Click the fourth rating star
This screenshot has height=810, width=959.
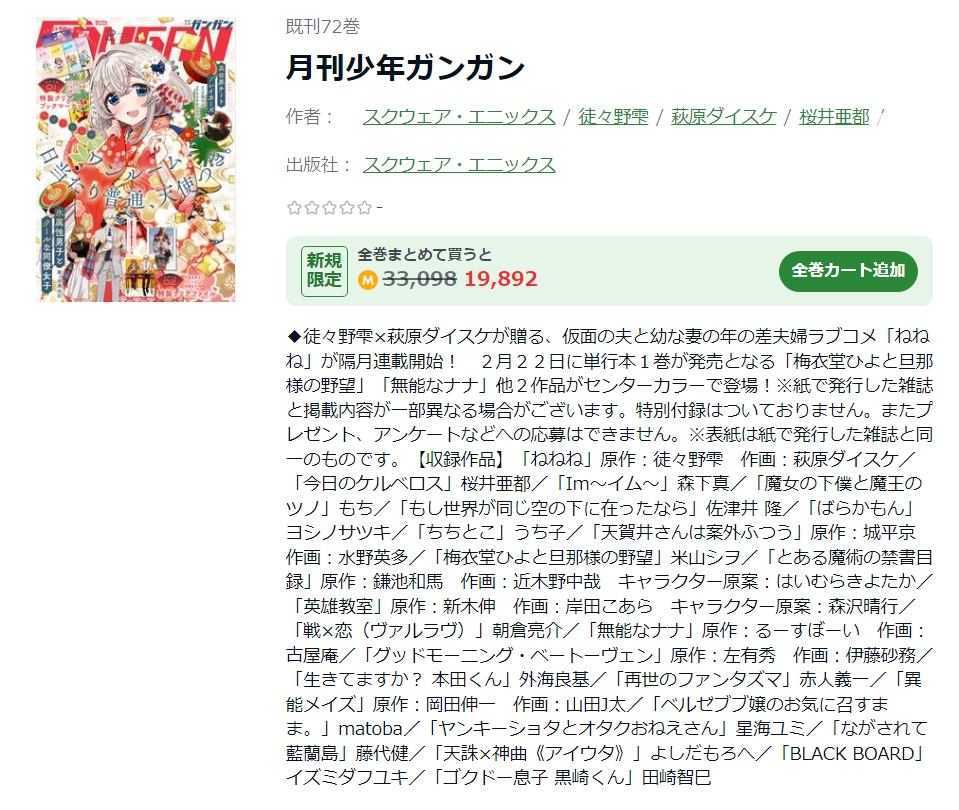pyautogui.click(x=347, y=208)
